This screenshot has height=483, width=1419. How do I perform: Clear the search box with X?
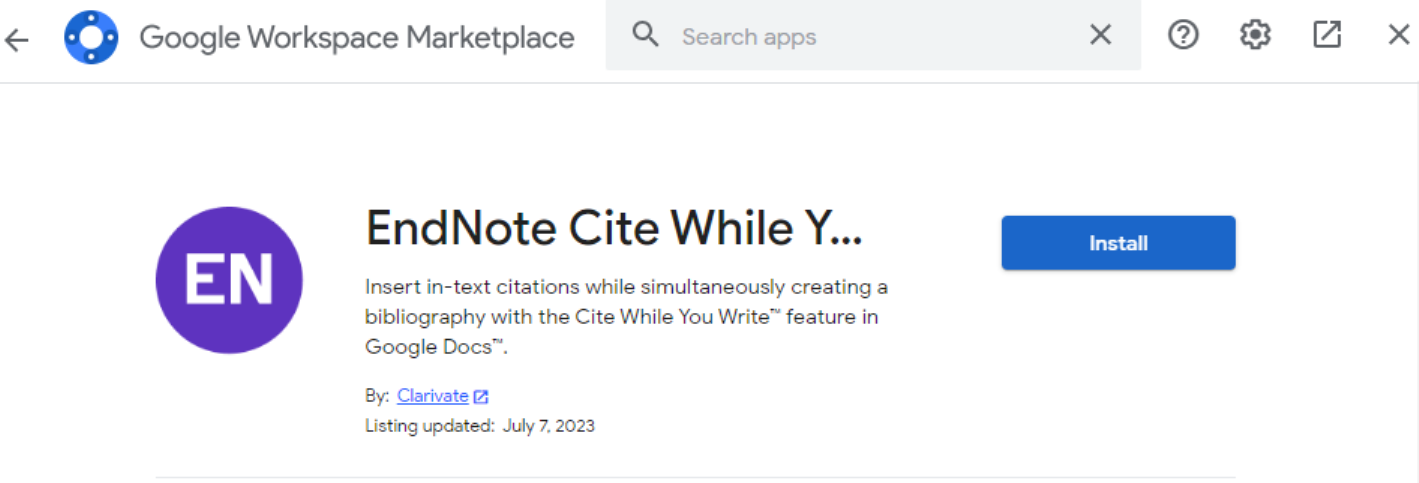(x=1100, y=36)
